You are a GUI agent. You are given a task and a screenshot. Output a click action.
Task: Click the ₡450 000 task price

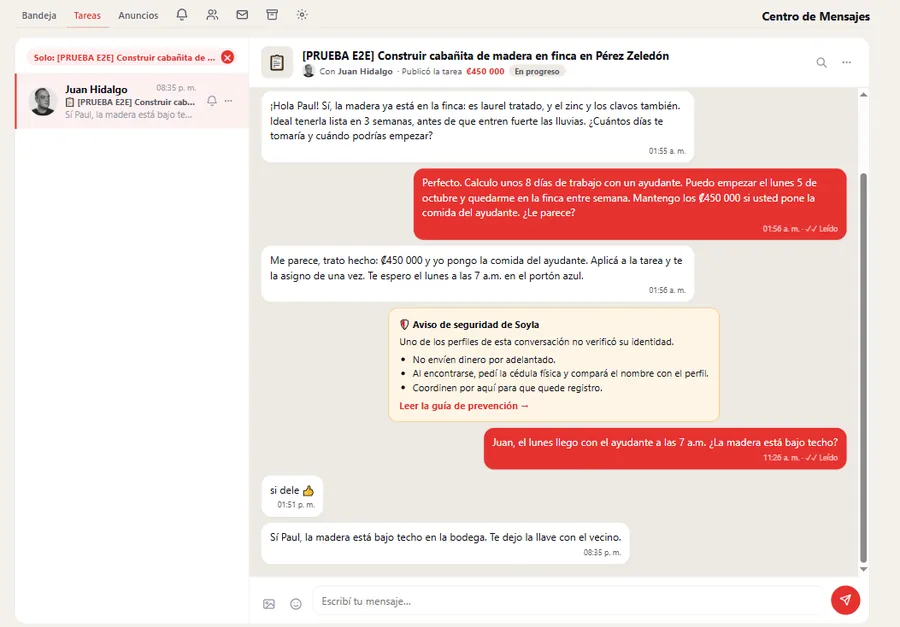[485, 71]
